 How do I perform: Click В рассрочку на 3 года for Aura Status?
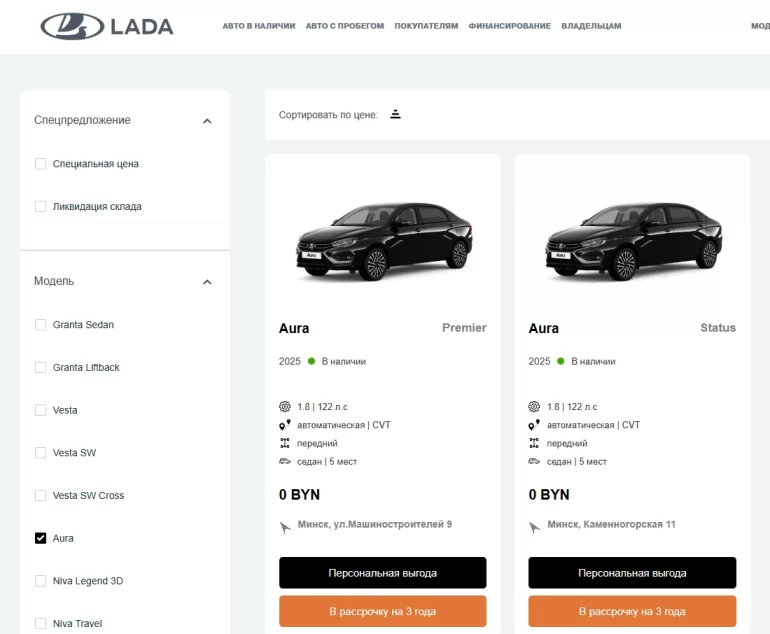(632, 611)
